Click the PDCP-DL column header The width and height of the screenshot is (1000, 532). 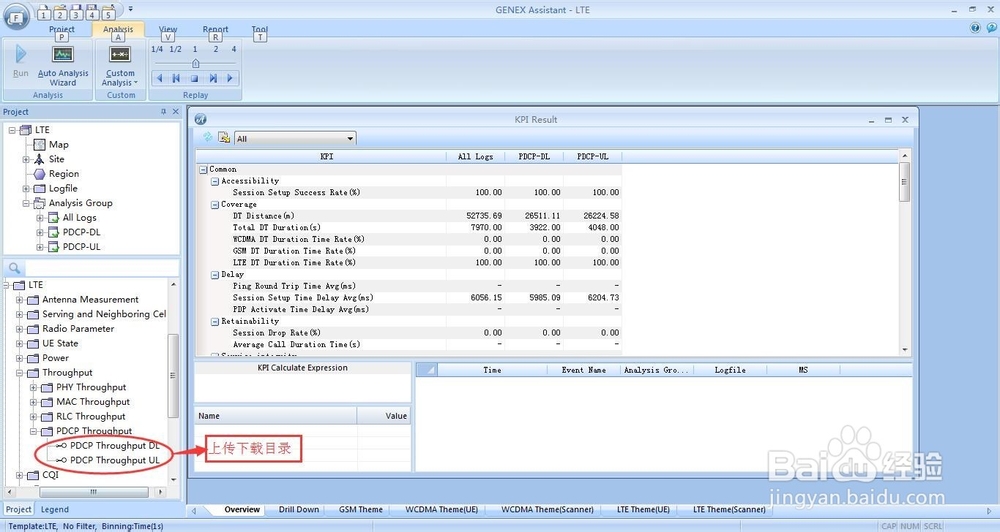tap(534, 156)
